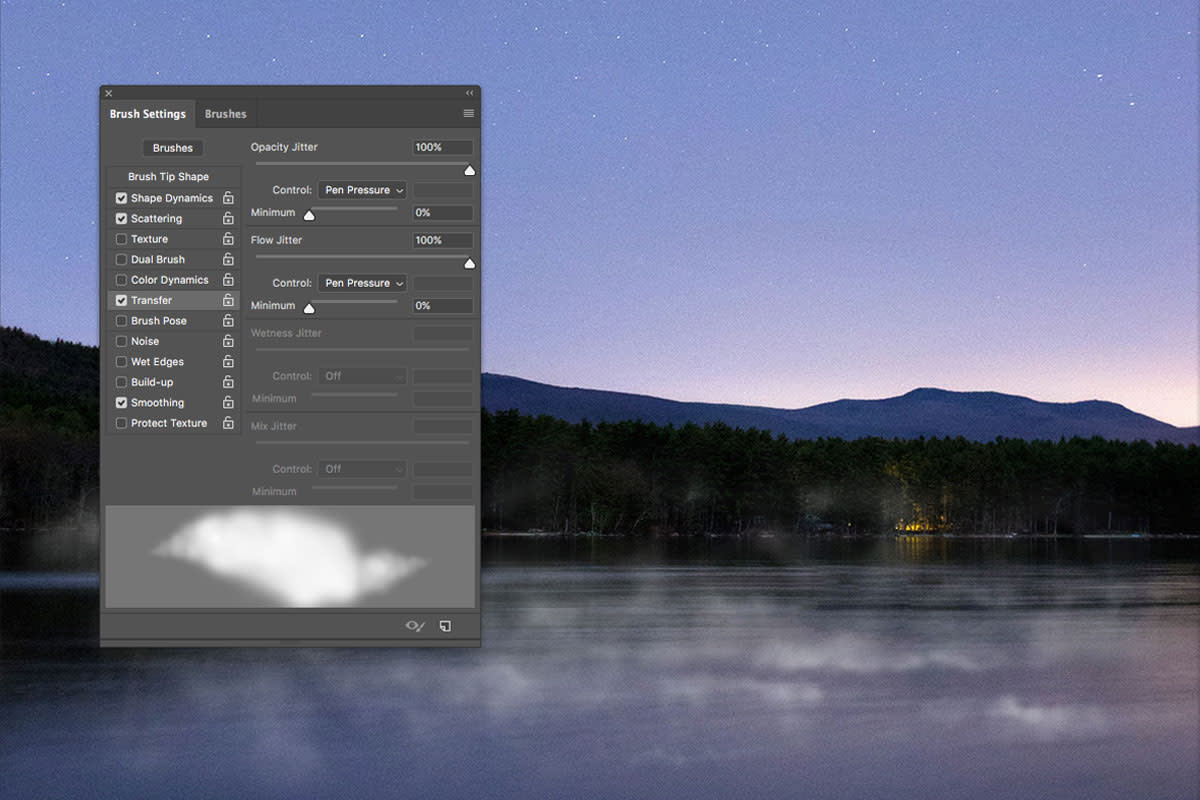Screen dimensions: 1200x800
Task: Uncheck the Shape Dynamics checkbox
Action: [121, 198]
